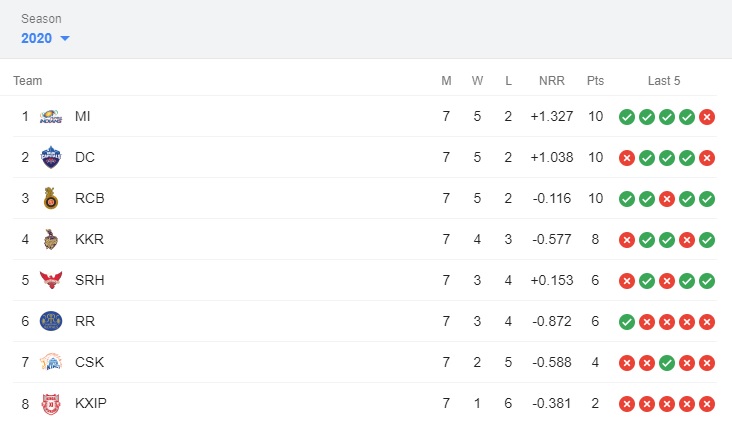Click the Rajasthan Royals team logo
This screenshot has height=427, width=732.
point(51,321)
